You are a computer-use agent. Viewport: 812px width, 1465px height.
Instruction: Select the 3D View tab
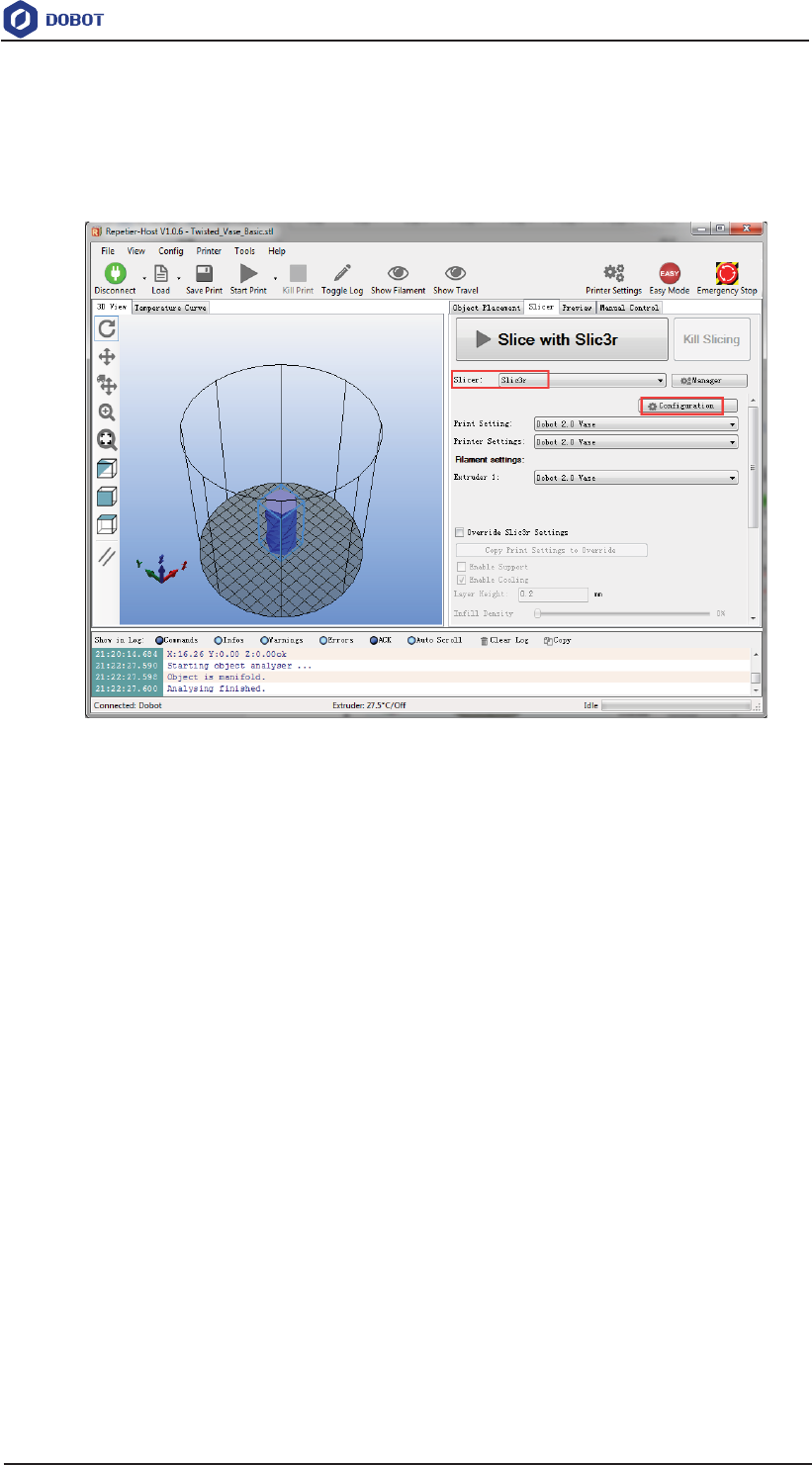click(x=112, y=307)
